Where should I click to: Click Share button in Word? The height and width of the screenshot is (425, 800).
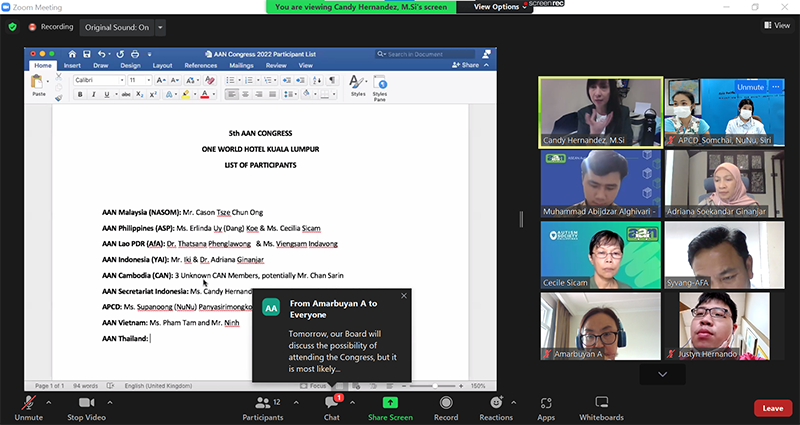coord(465,65)
